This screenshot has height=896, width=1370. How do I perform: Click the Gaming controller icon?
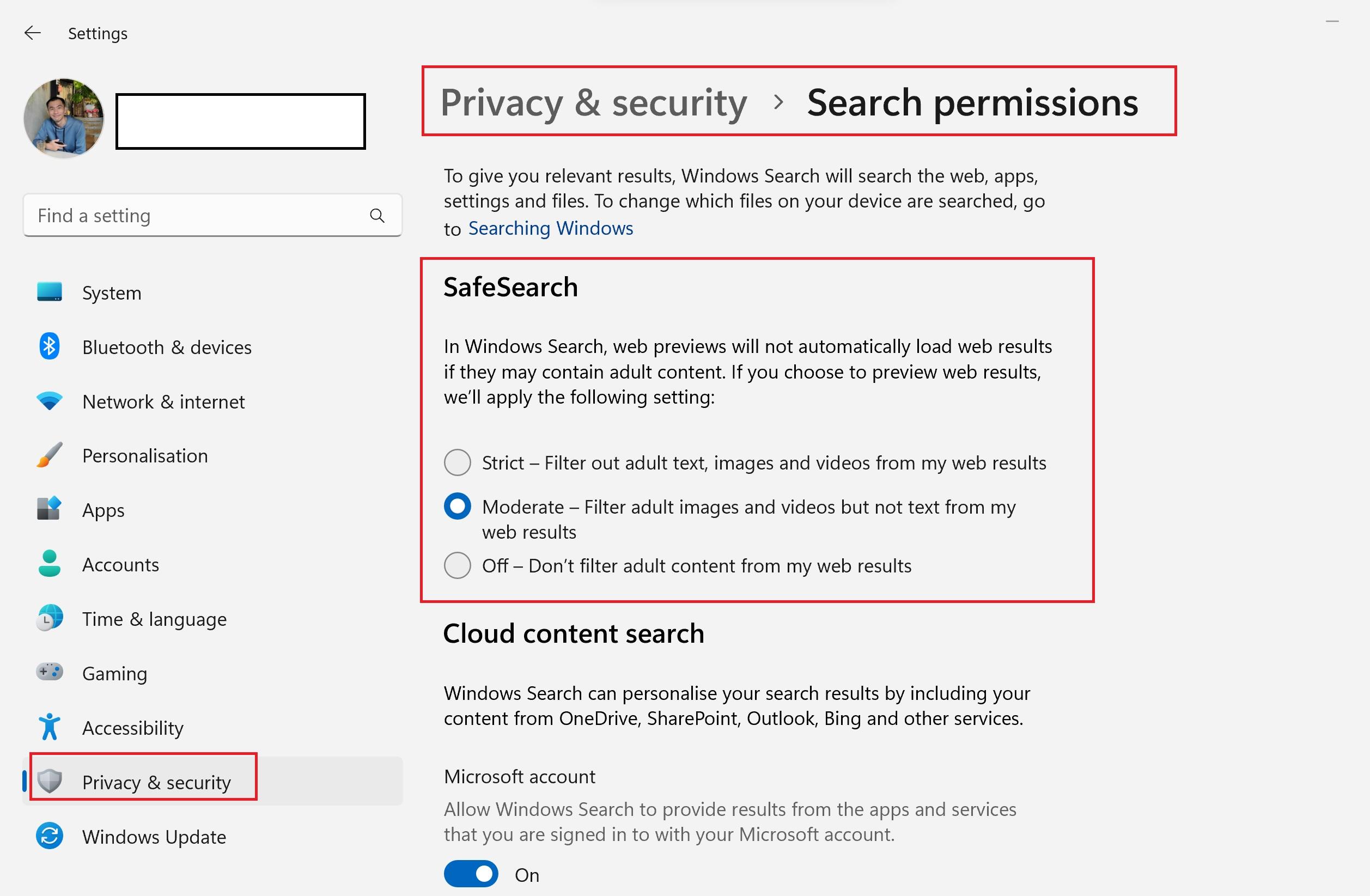click(50, 672)
